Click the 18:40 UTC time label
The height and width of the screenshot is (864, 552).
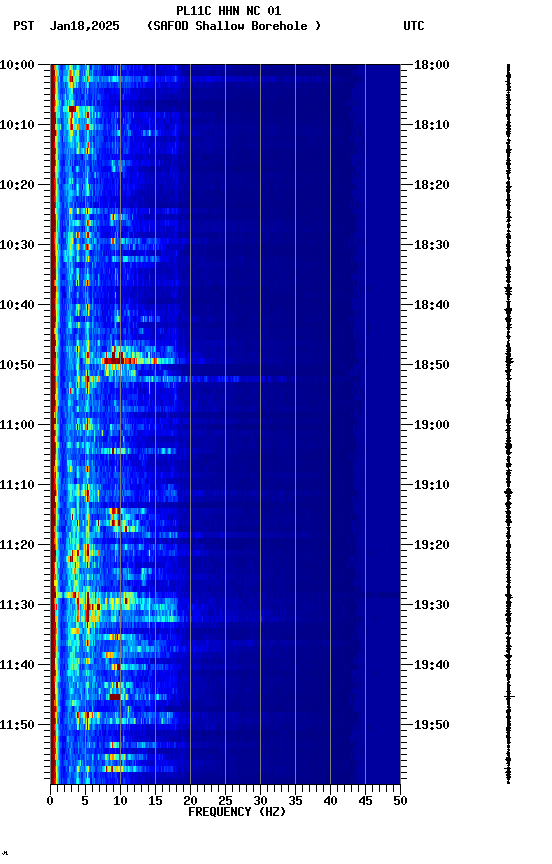point(432,305)
